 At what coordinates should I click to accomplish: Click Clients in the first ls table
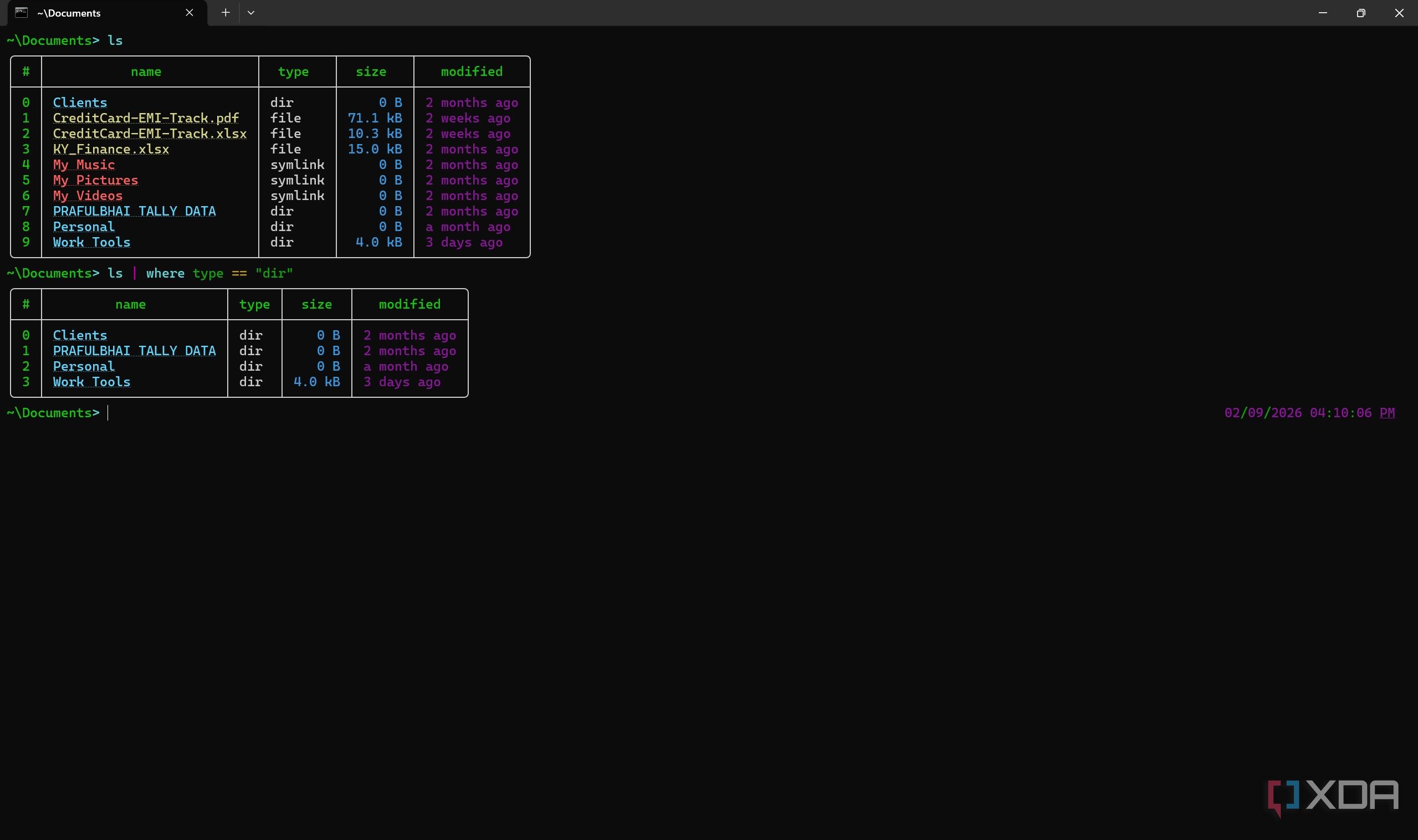[x=80, y=103]
